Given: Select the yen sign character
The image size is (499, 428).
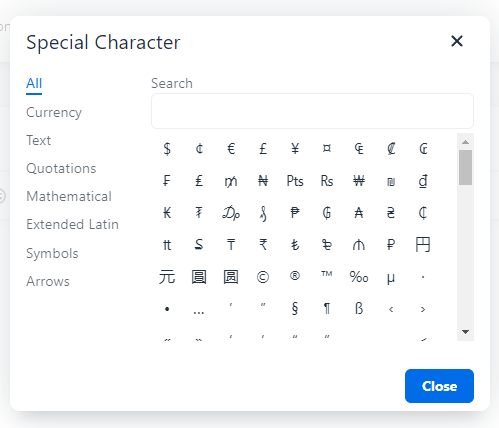Looking at the screenshot, I should pyautogui.click(x=295, y=149).
